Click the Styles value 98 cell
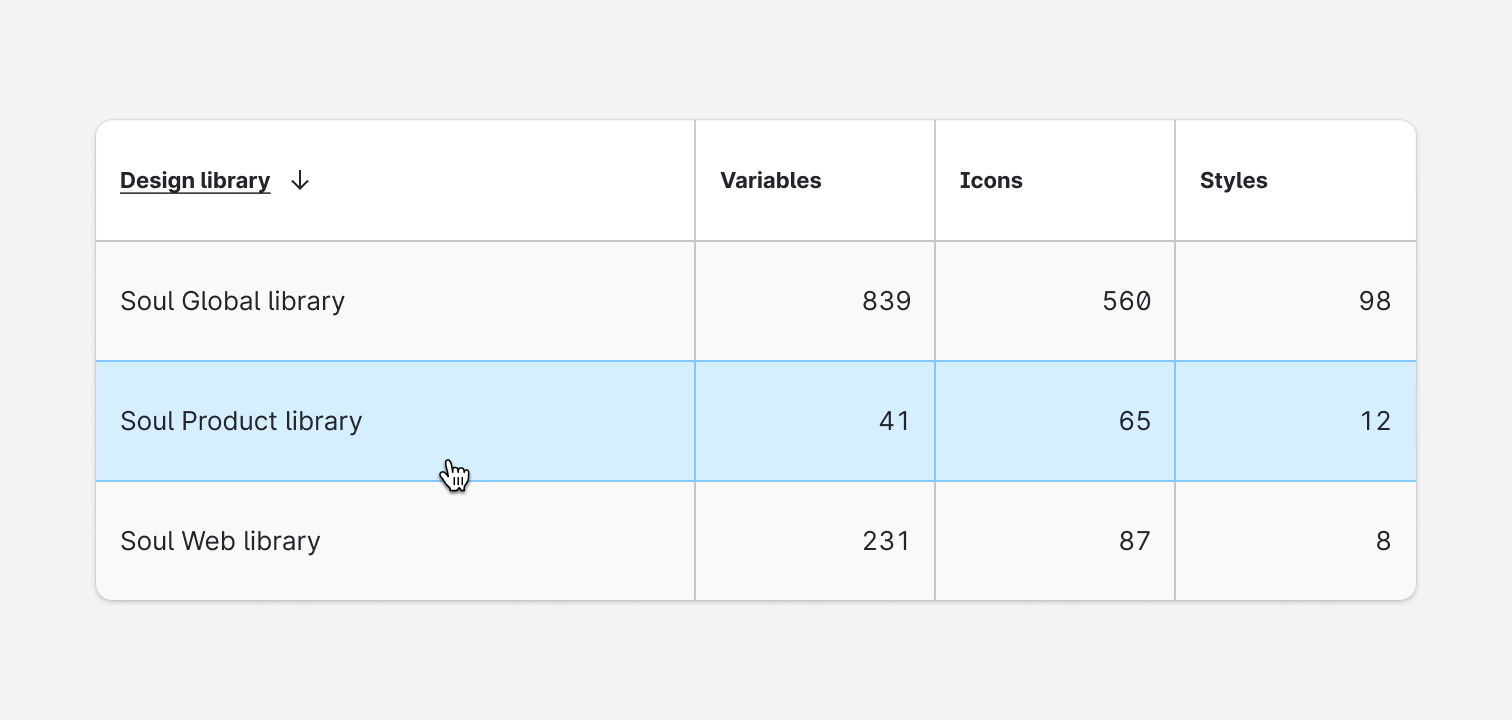 click(x=1376, y=300)
